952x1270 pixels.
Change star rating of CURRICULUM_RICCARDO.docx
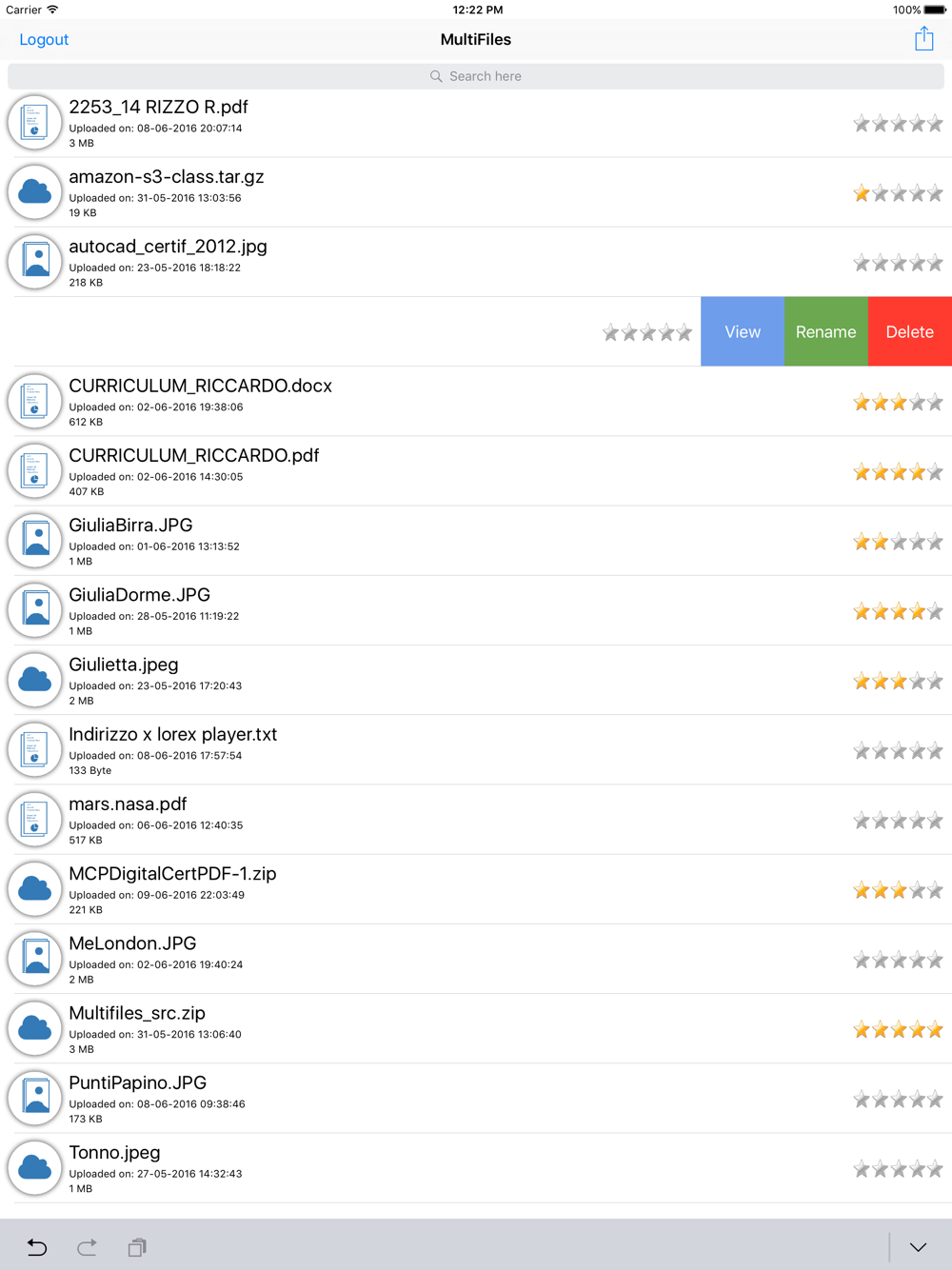click(x=898, y=402)
